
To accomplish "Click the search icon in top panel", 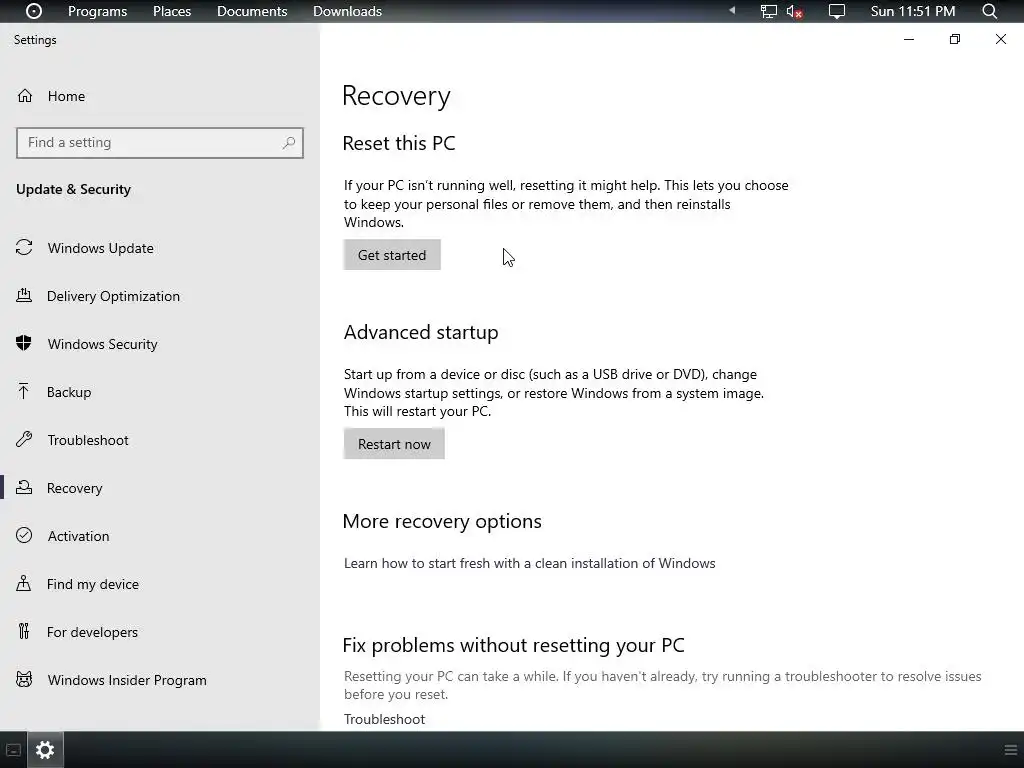I will (989, 11).
